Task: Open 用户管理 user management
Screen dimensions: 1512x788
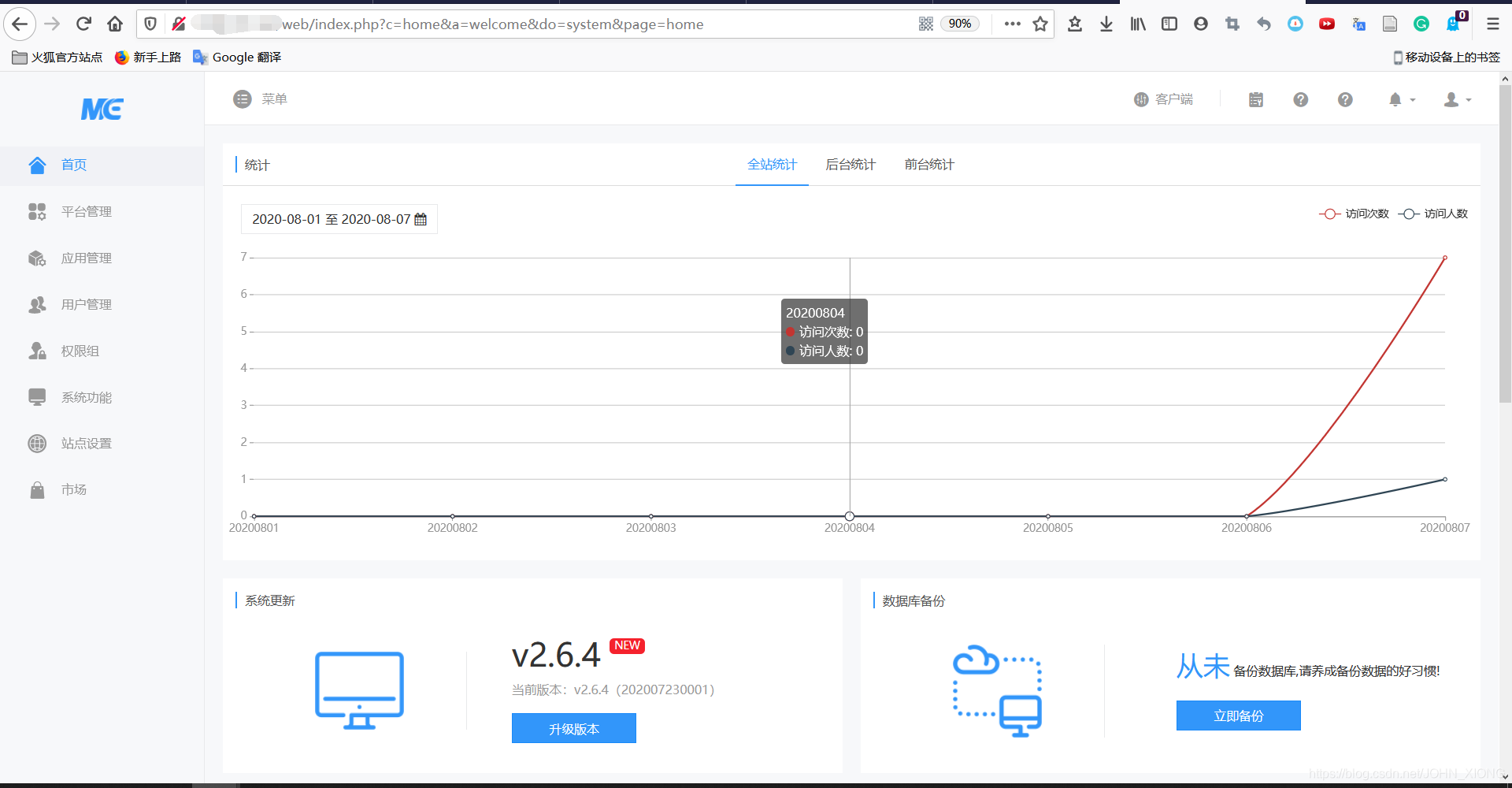Action: 87,304
